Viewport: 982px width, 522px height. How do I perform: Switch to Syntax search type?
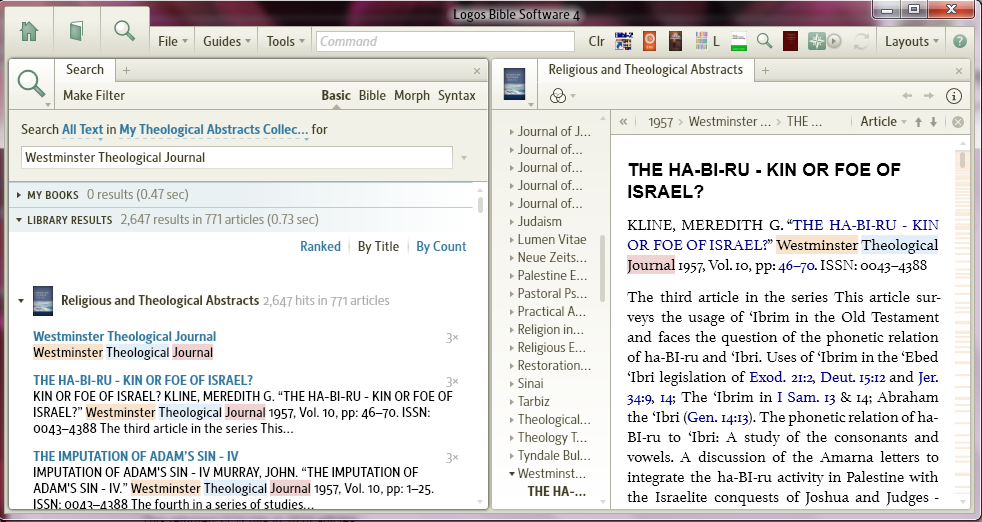pyautogui.click(x=457, y=95)
